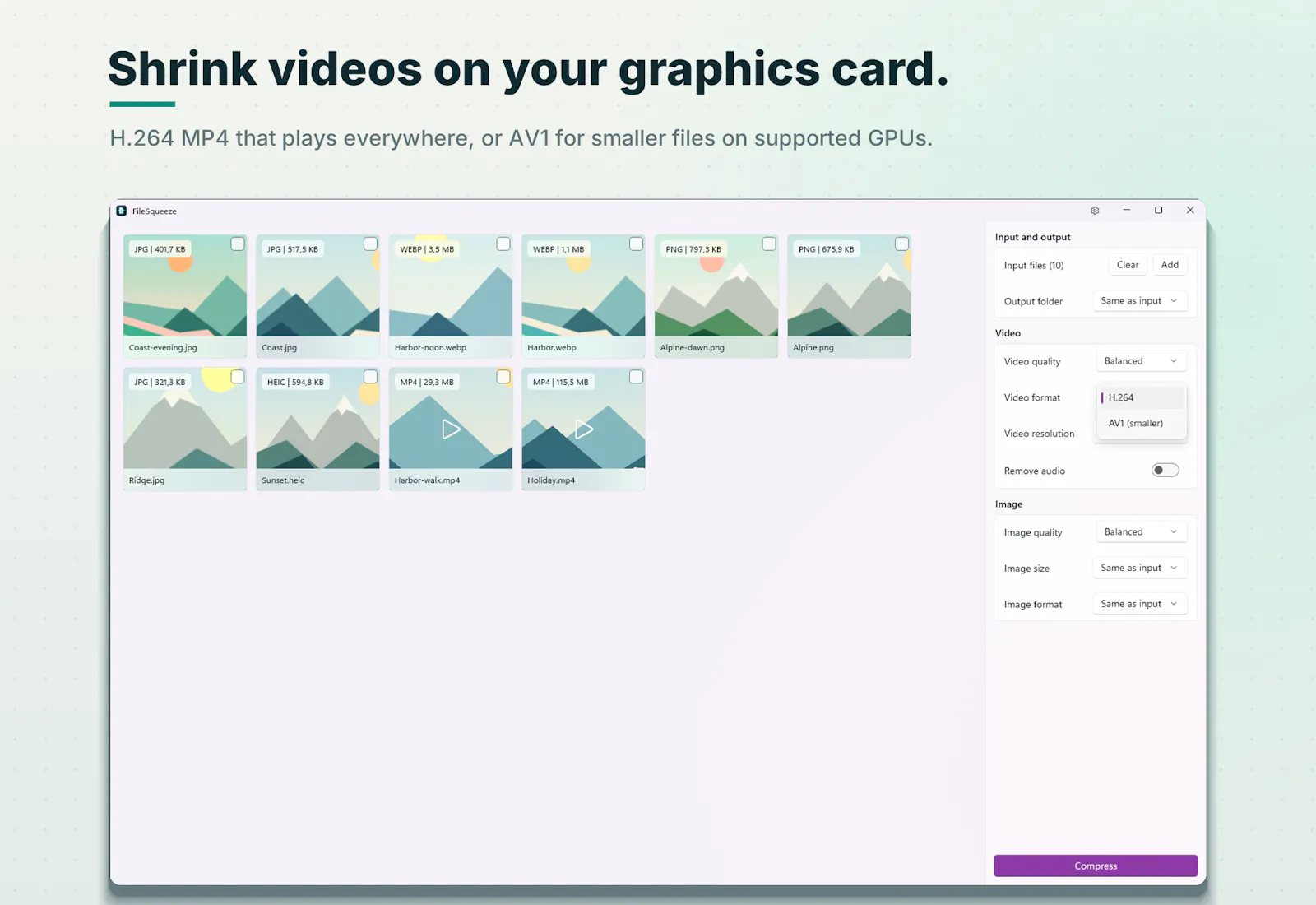Start compression with the Compress button
This screenshot has width=1316, height=905.
click(1096, 866)
